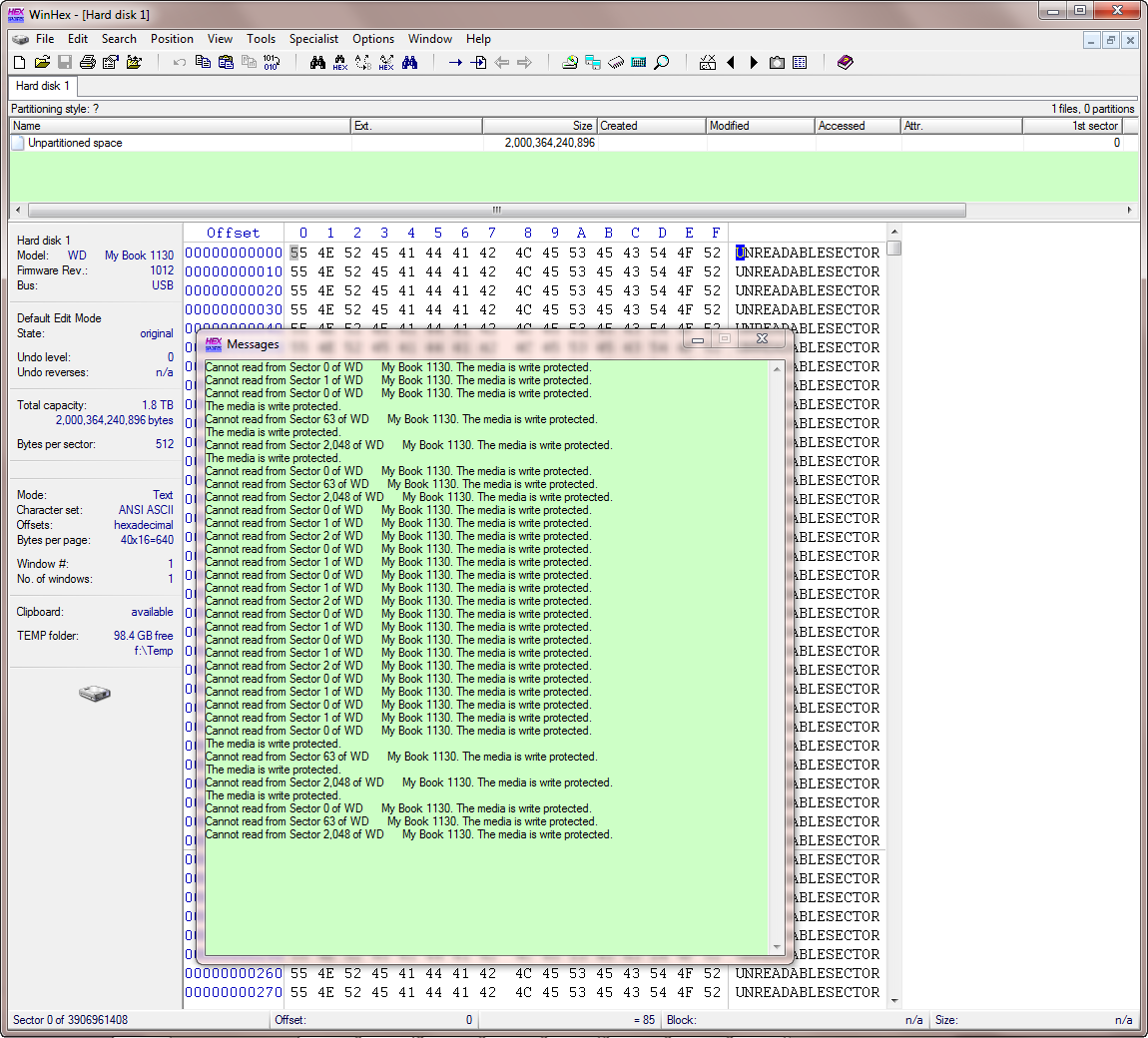This screenshot has height=1038, width=1148.
Task: Click hex editor scroll down arrow
Action: [x=894, y=1001]
